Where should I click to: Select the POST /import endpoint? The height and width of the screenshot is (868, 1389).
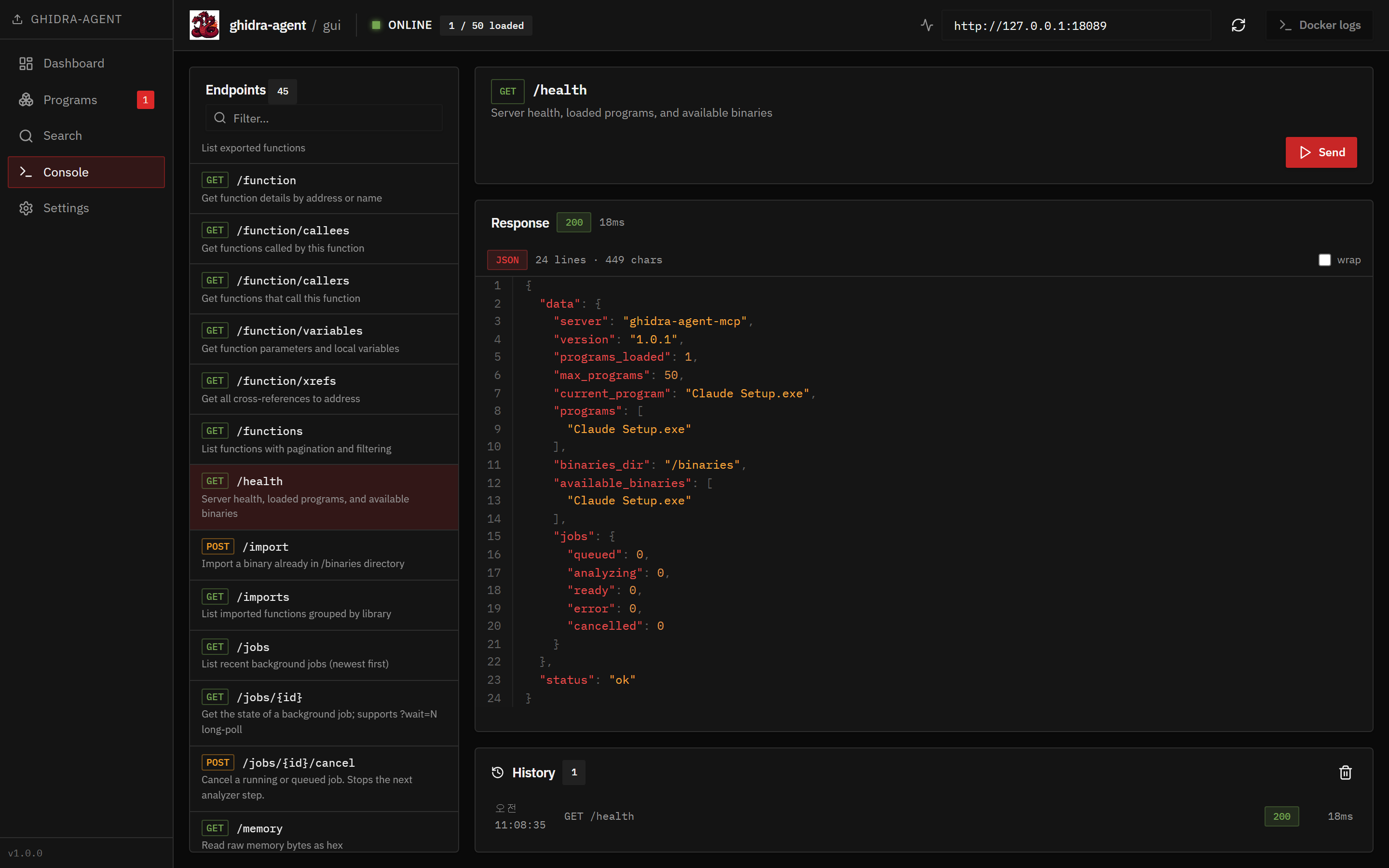[x=324, y=555]
